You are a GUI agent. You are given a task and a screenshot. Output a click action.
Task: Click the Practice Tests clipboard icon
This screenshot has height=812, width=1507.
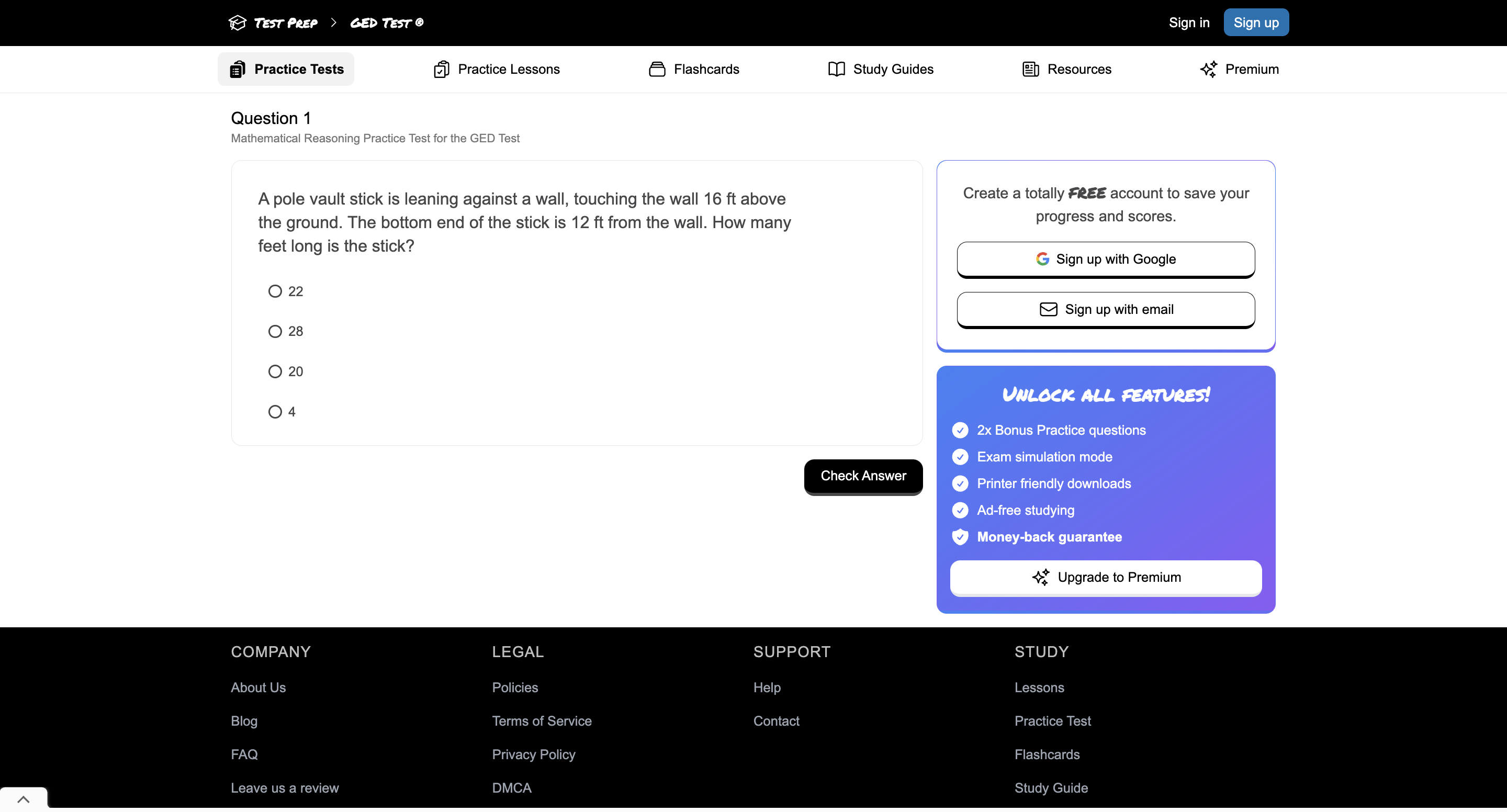pos(238,69)
